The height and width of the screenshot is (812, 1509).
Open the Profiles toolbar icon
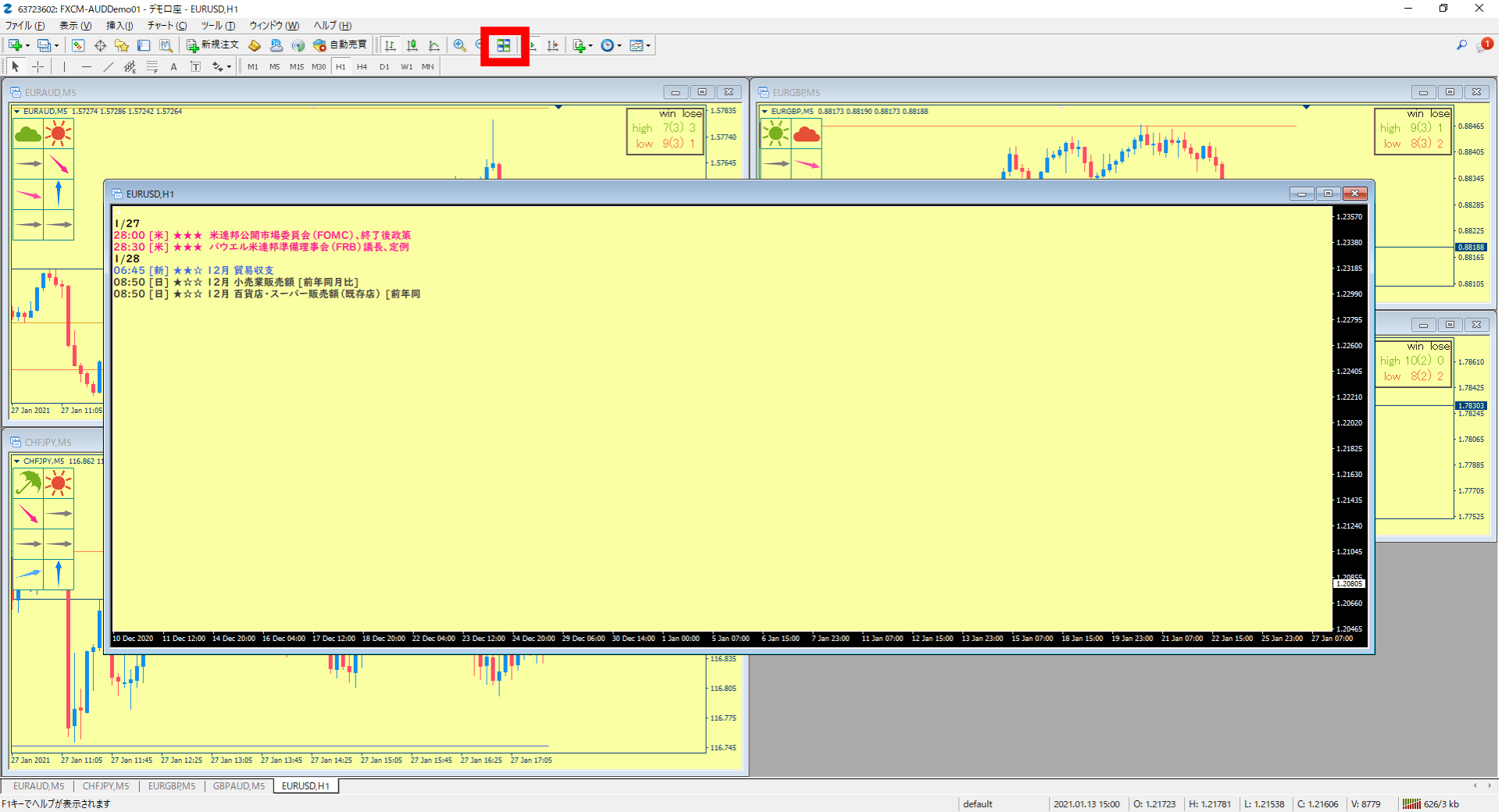pos(45,45)
